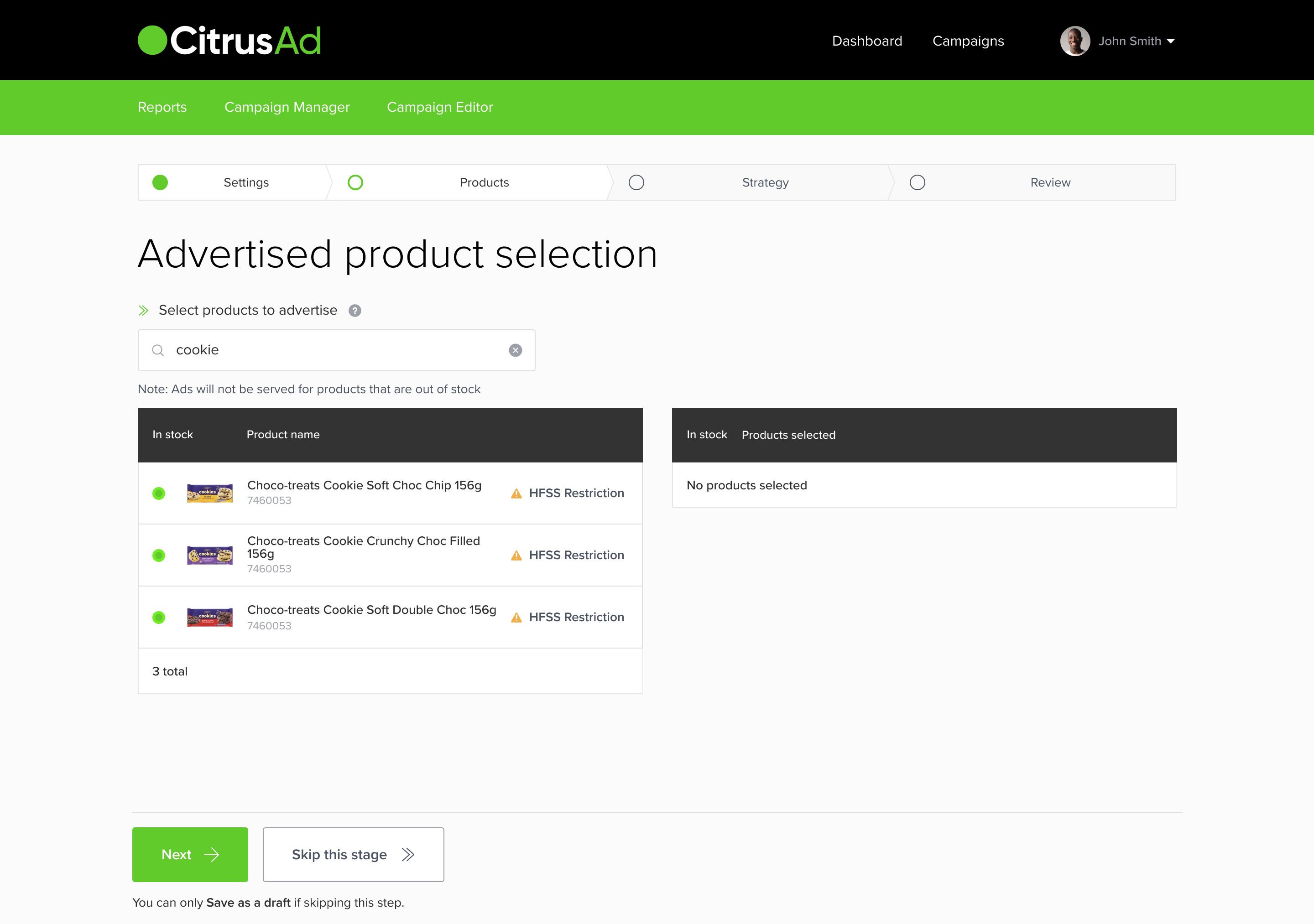Select the Strategy step circle

tap(636, 182)
